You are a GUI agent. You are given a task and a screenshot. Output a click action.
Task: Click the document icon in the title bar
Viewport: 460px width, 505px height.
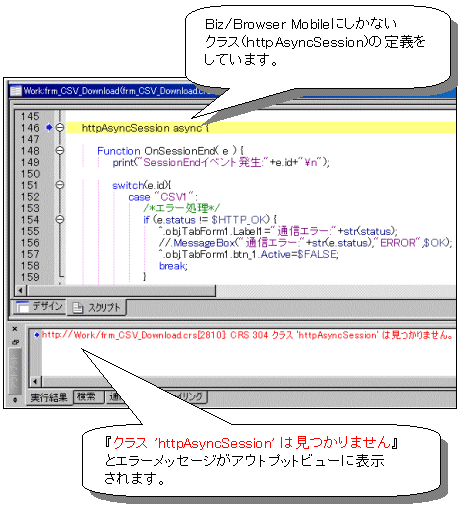(x=15, y=91)
